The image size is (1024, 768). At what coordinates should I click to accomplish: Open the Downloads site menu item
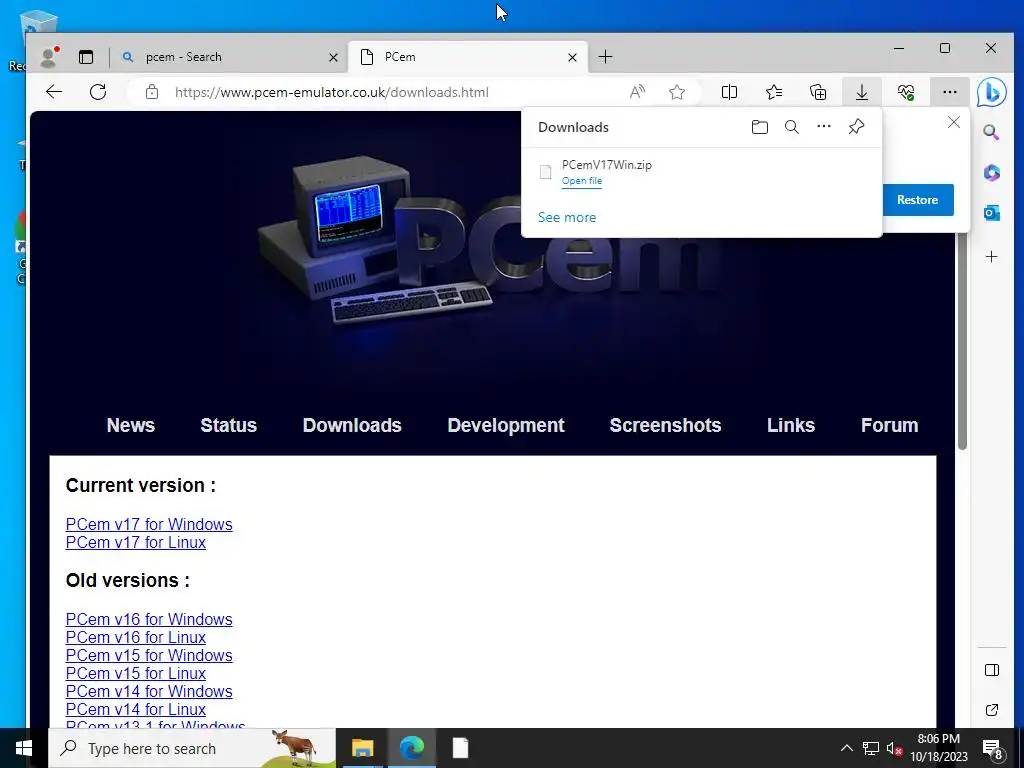tap(352, 425)
